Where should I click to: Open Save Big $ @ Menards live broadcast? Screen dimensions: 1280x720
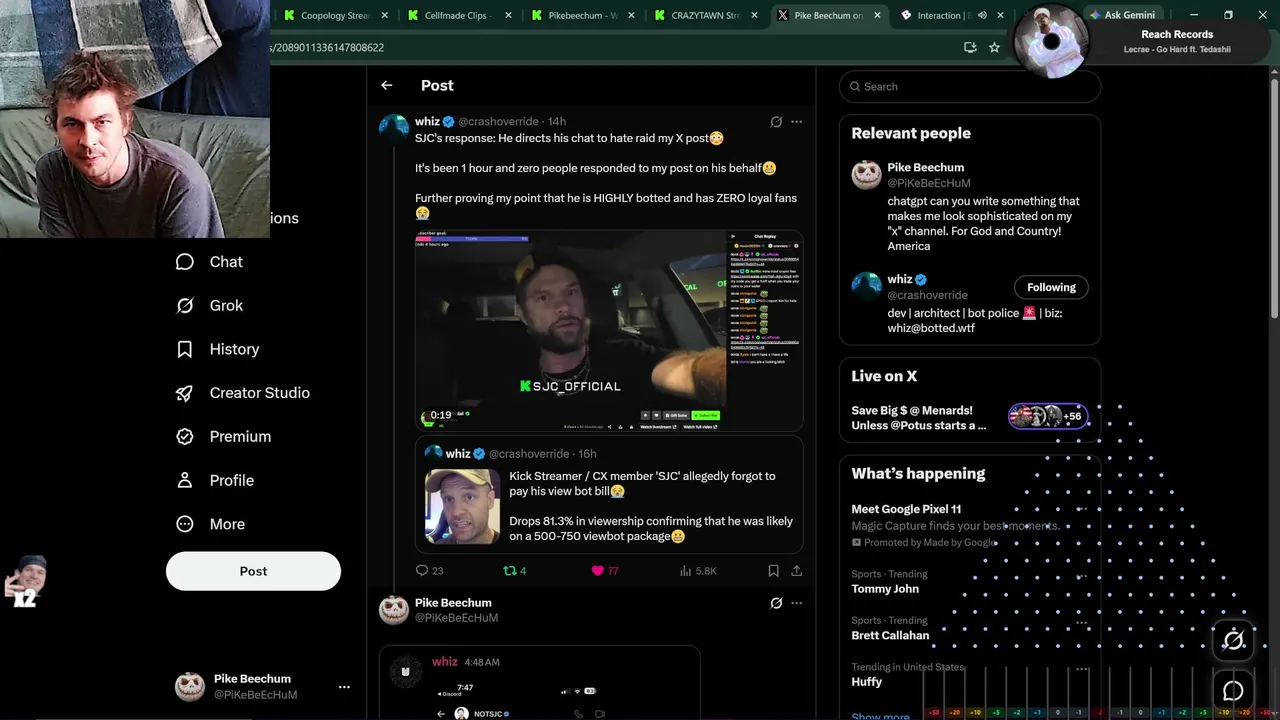pos(918,418)
